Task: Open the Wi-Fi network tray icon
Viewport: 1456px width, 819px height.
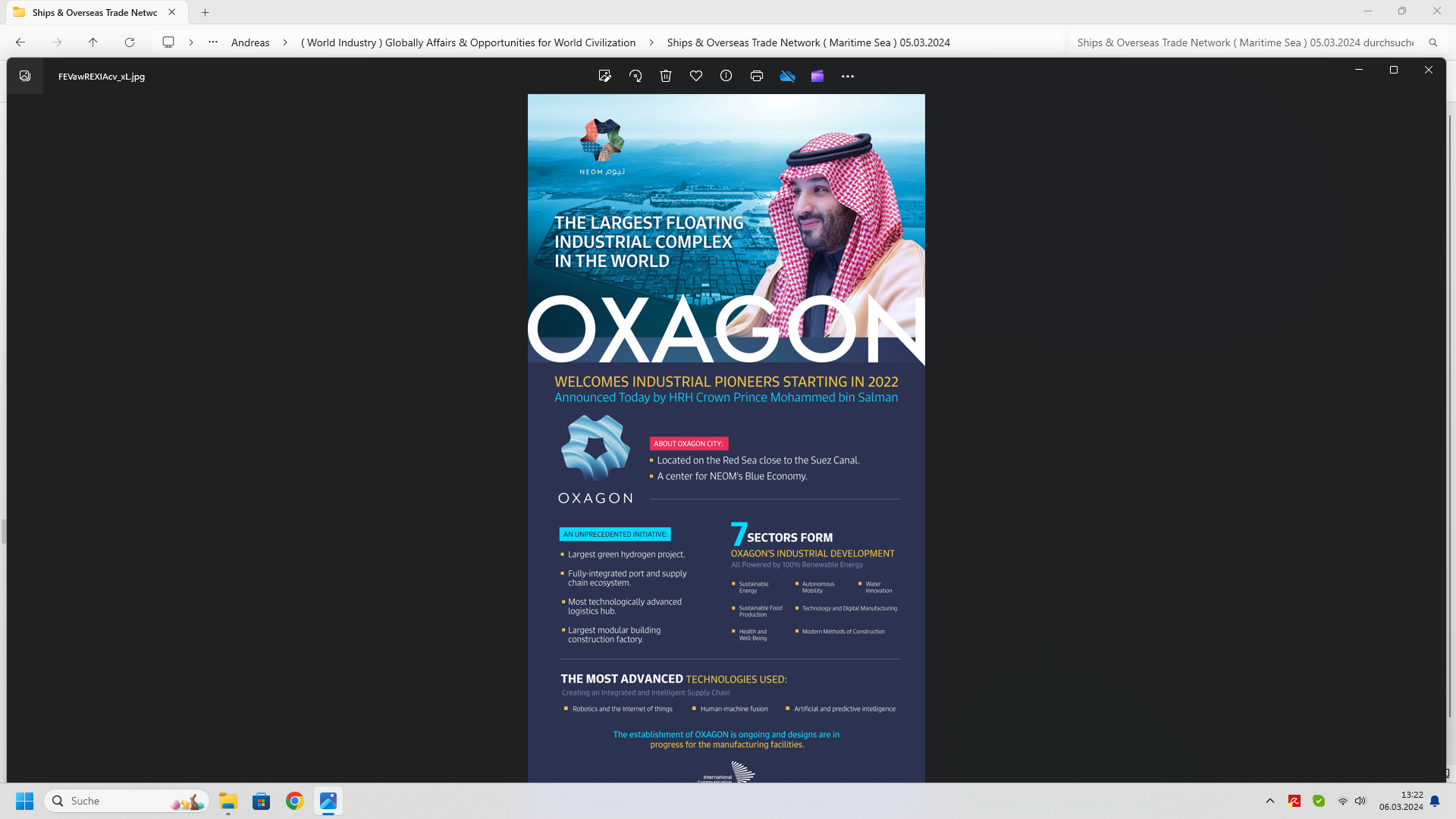Action: click(1342, 801)
